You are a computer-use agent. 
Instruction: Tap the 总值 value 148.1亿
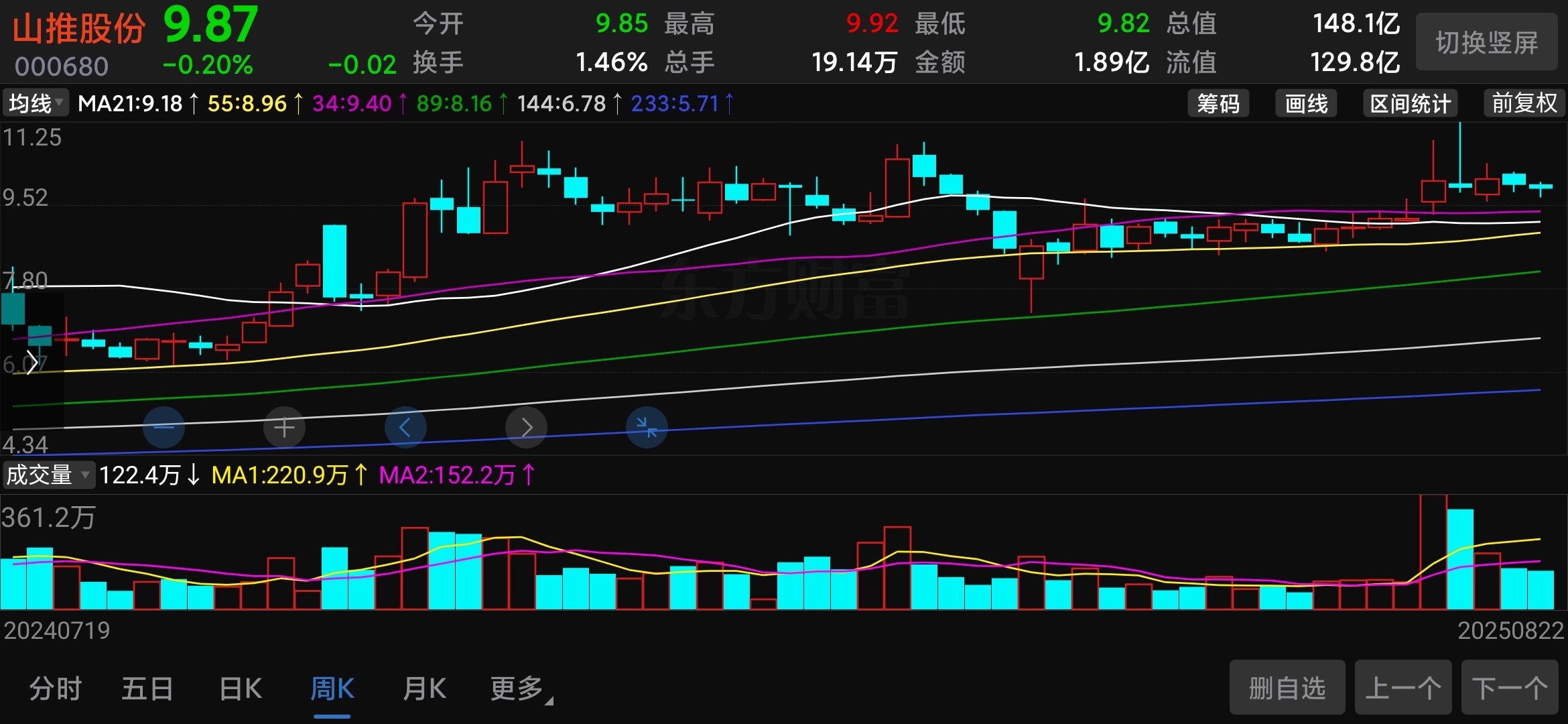(x=1356, y=23)
